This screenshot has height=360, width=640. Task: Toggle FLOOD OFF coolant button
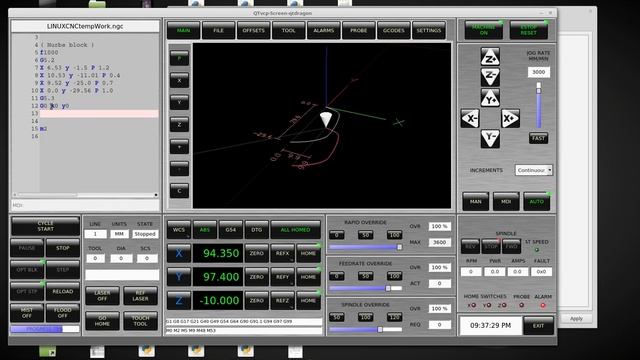pyautogui.click(x=62, y=313)
